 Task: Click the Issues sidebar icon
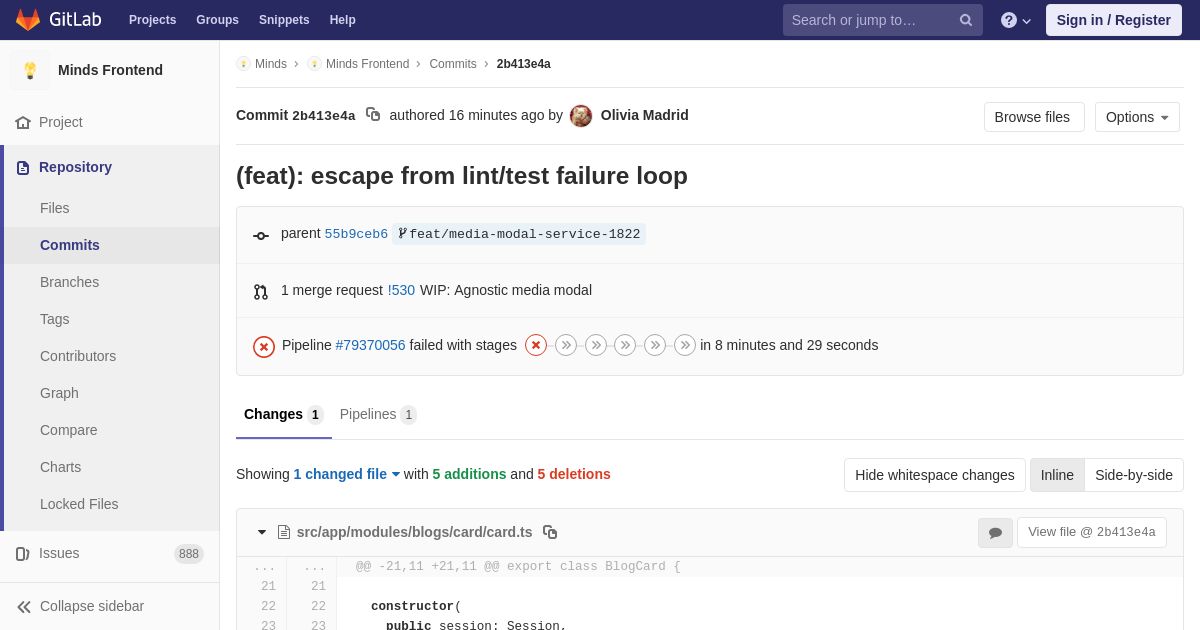coord(23,554)
